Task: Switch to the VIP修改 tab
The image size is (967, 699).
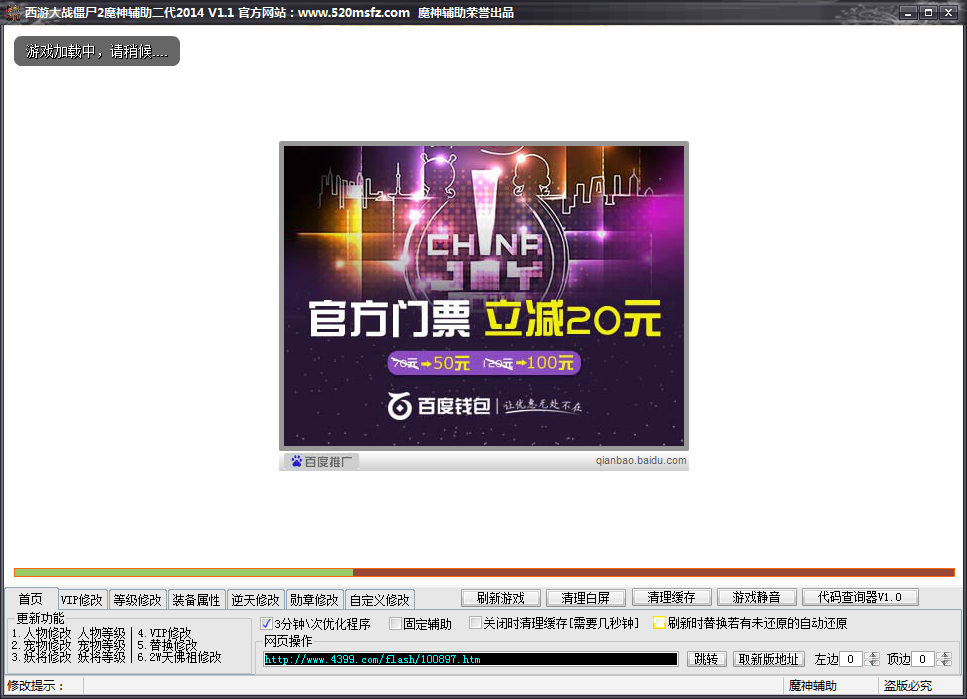Action: [82, 600]
